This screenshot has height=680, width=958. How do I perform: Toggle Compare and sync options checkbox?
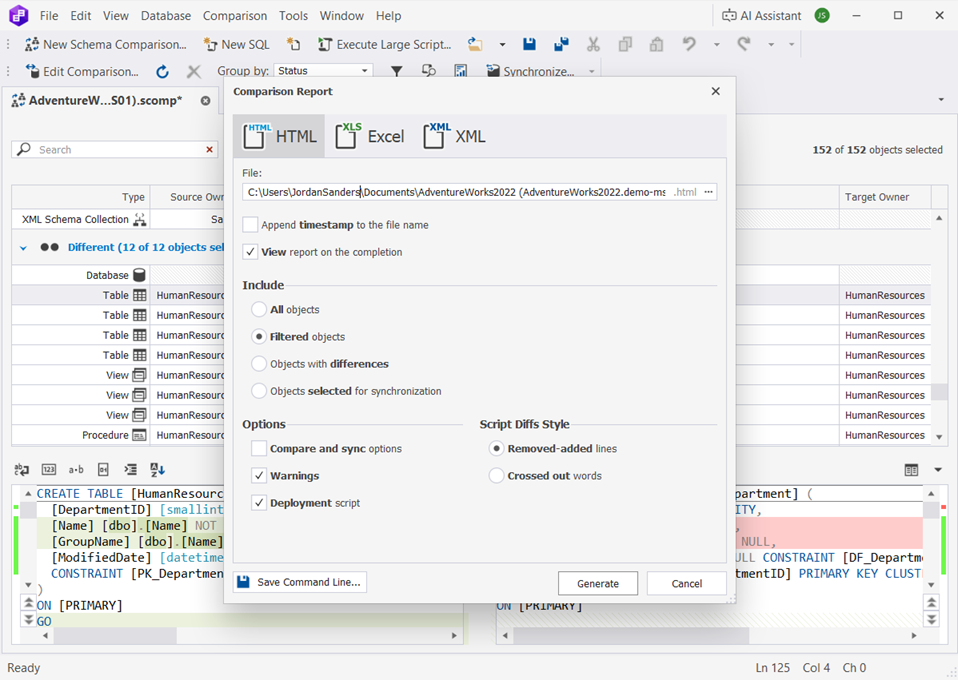(259, 449)
